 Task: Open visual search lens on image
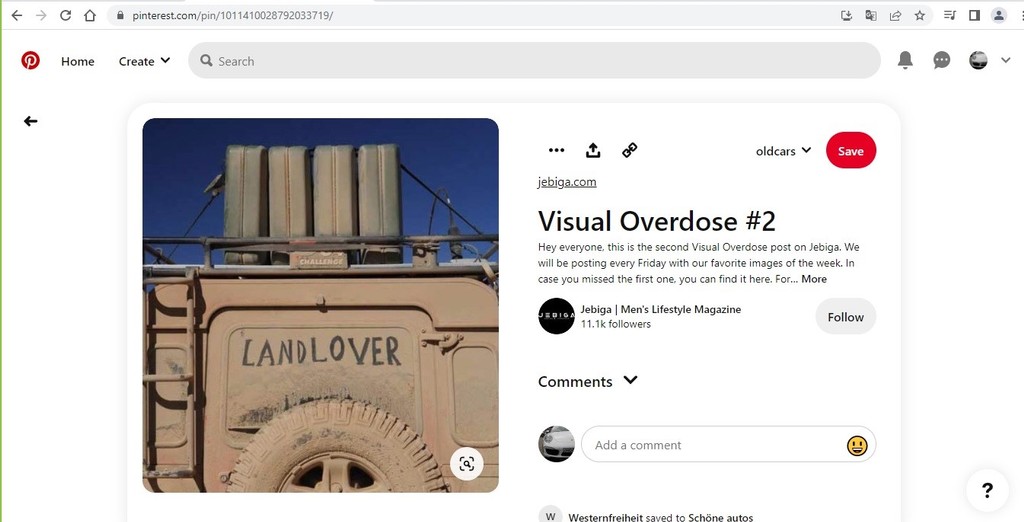466,464
